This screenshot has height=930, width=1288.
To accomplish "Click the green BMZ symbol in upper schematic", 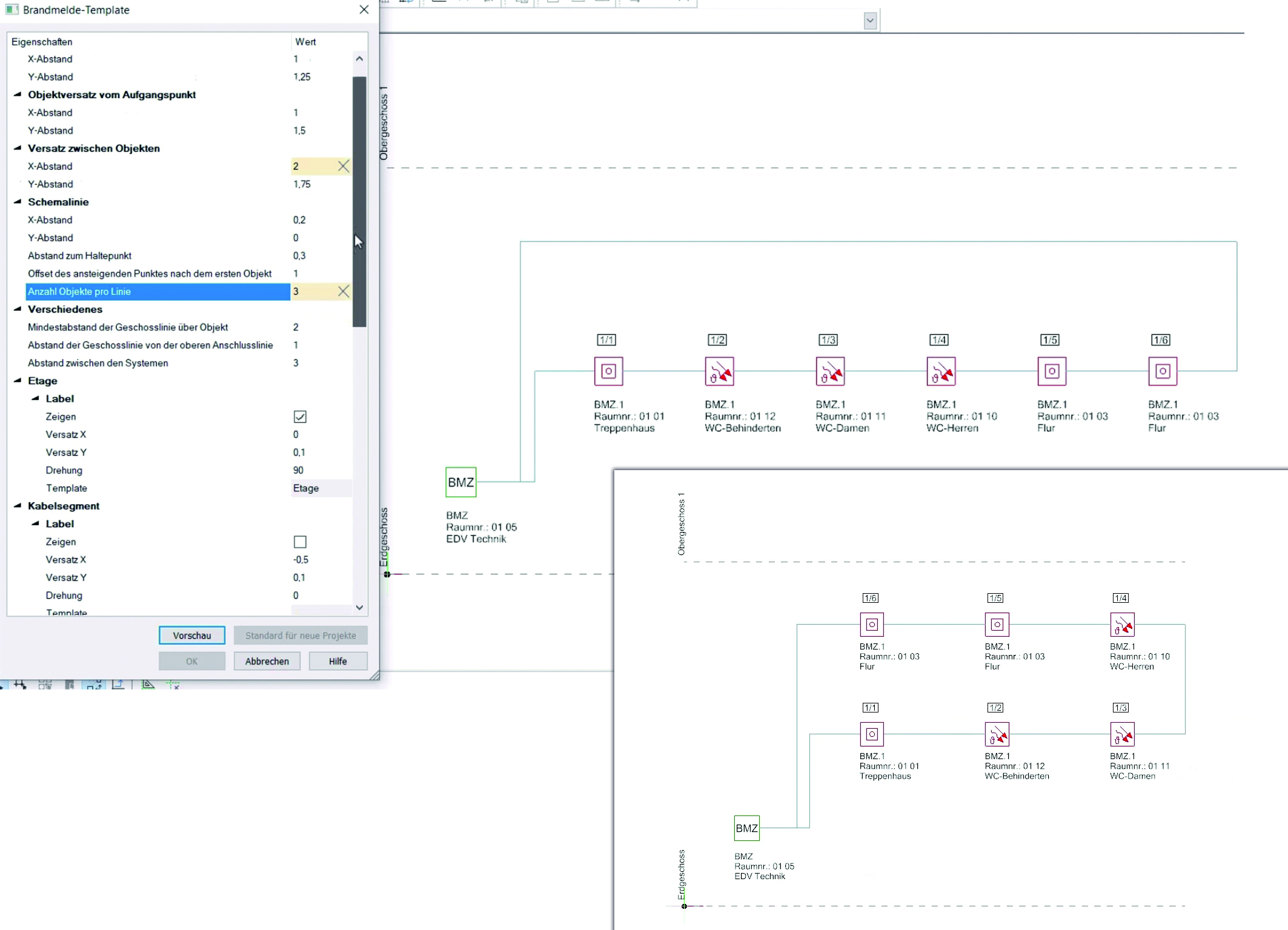I will point(460,482).
